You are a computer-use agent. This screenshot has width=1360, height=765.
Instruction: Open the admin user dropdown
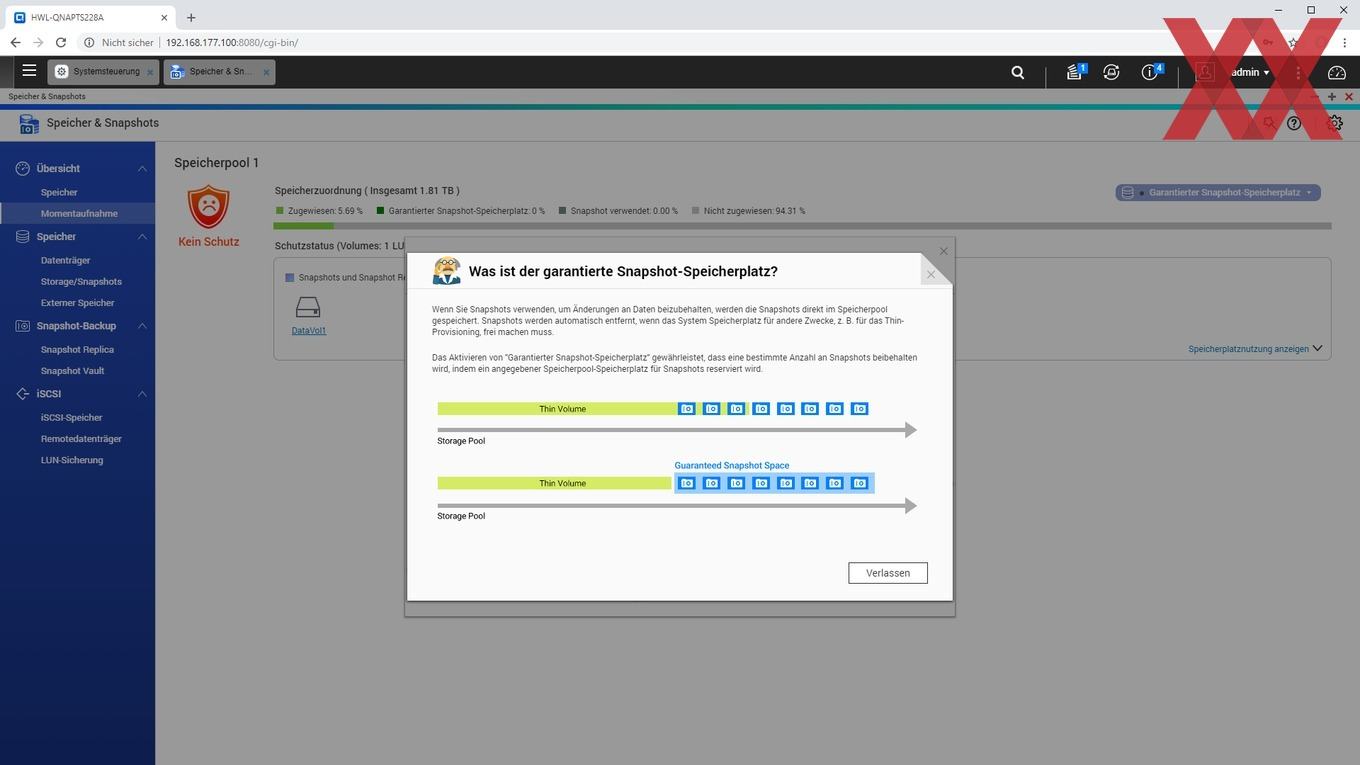pos(1250,72)
